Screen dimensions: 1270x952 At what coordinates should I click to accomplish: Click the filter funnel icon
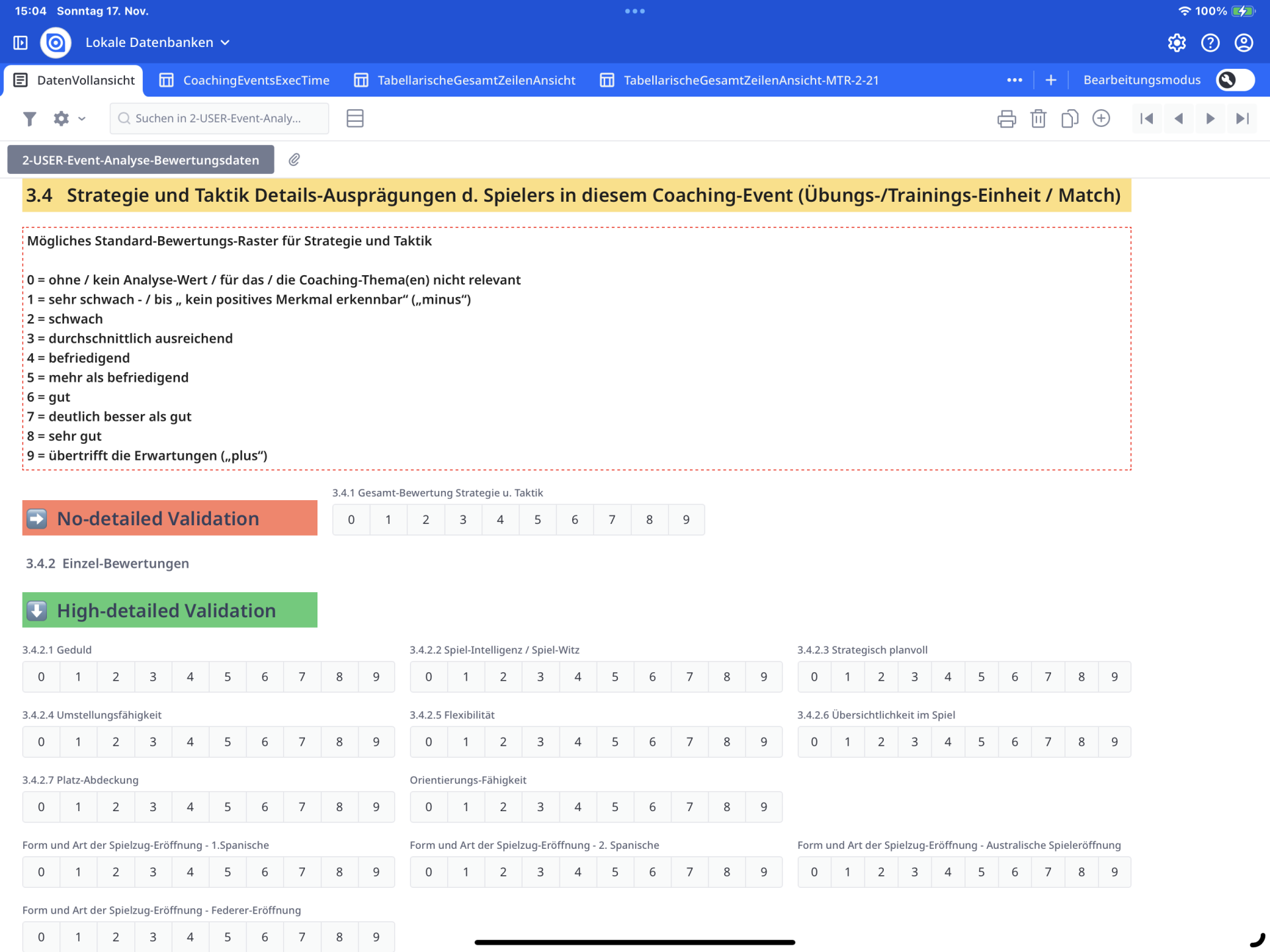pos(29,118)
